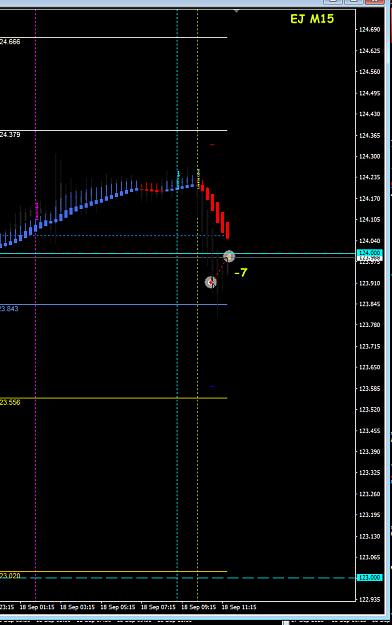Click the 124.690 price scale value
The image size is (392, 625).
(370, 29)
